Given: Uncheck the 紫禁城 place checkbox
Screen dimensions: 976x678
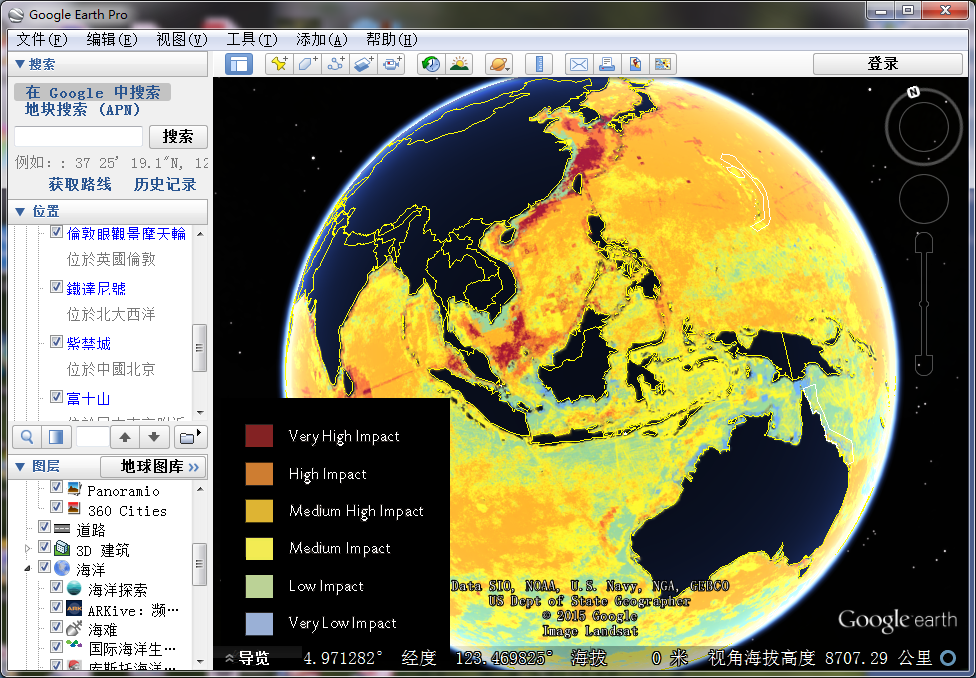Looking at the screenshot, I should pos(57,342).
